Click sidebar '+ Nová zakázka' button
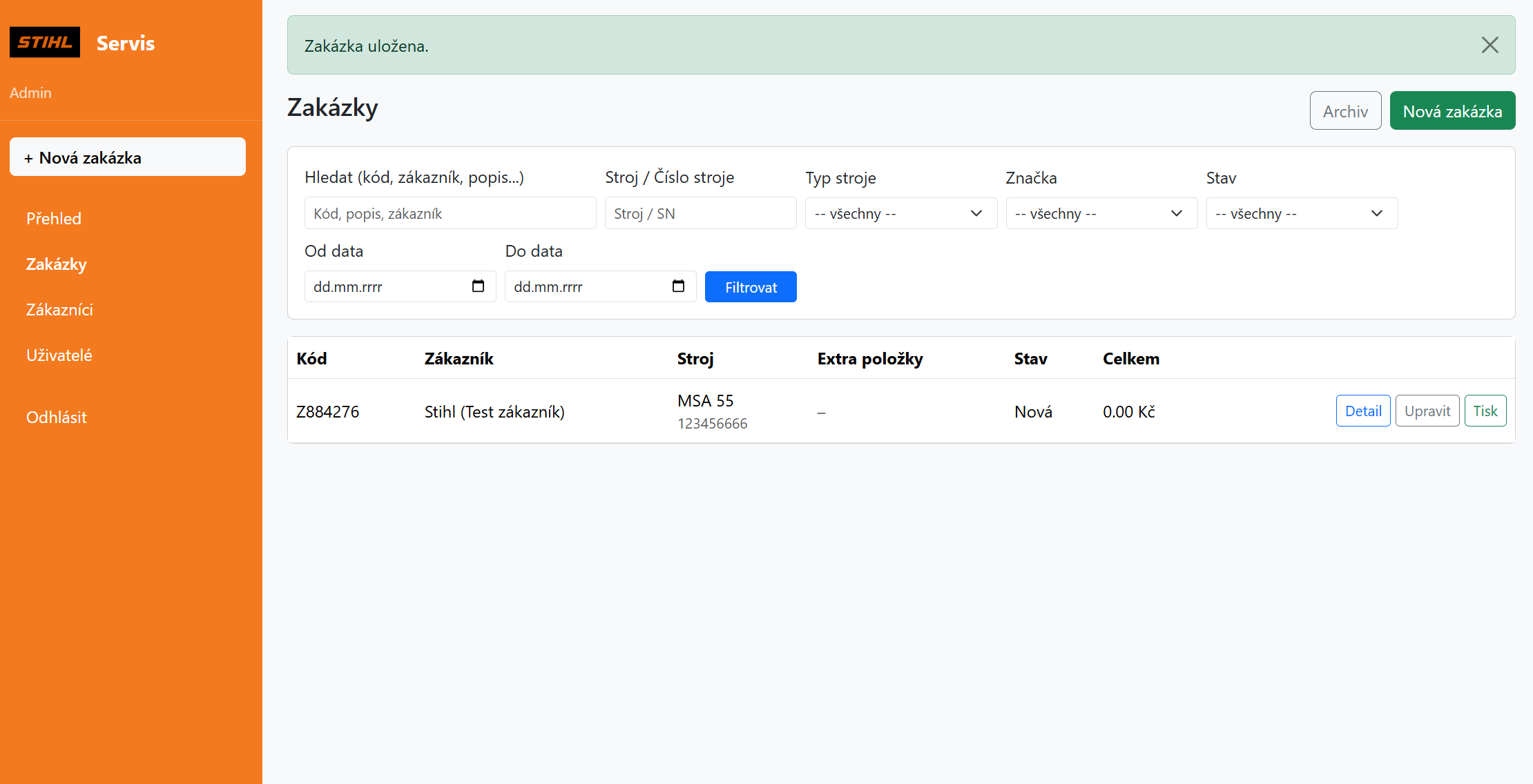The height and width of the screenshot is (784, 1533). click(128, 157)
